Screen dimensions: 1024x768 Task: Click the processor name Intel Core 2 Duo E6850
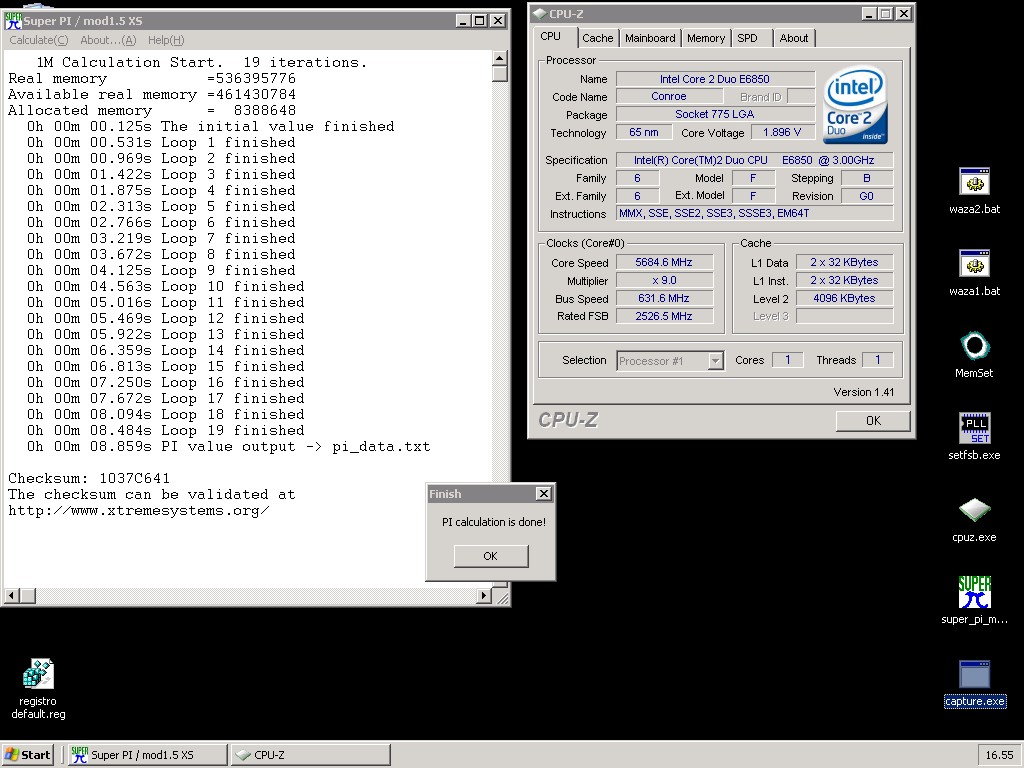[715, 79]
